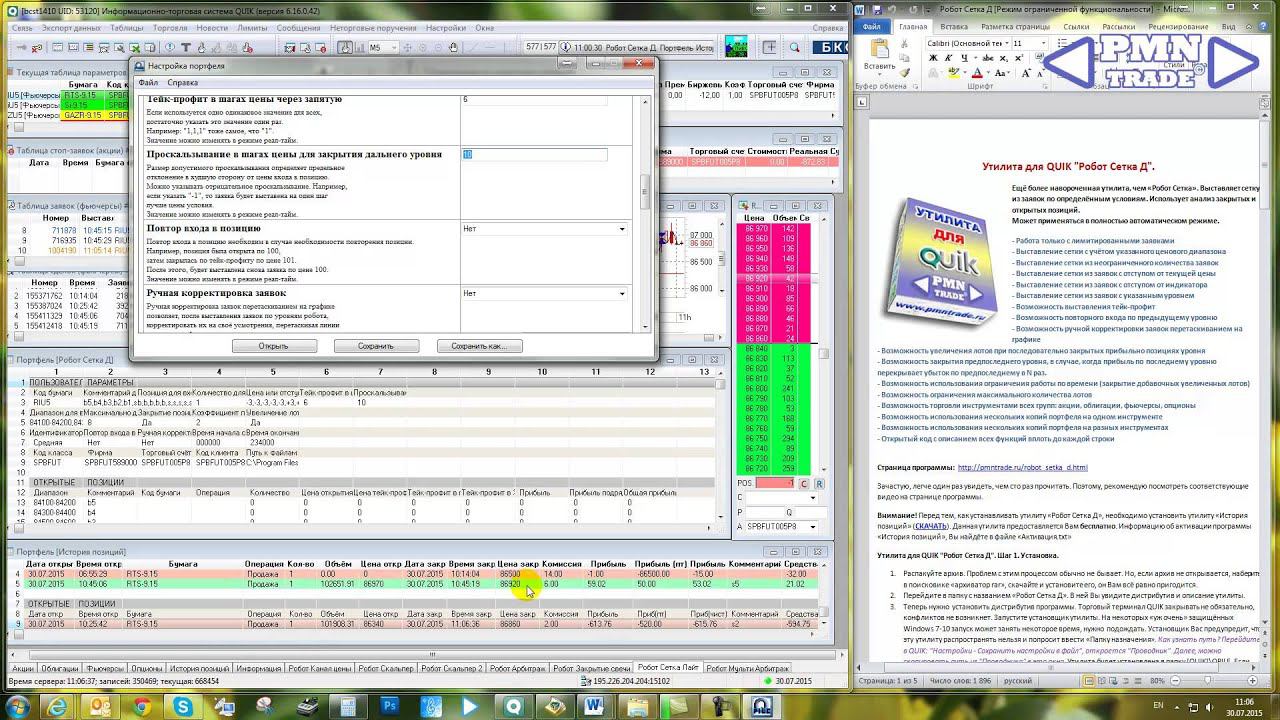Open the 'Ручная корректировка заявок' dropdown
The image size is (1280, 720).
[621, 294]
